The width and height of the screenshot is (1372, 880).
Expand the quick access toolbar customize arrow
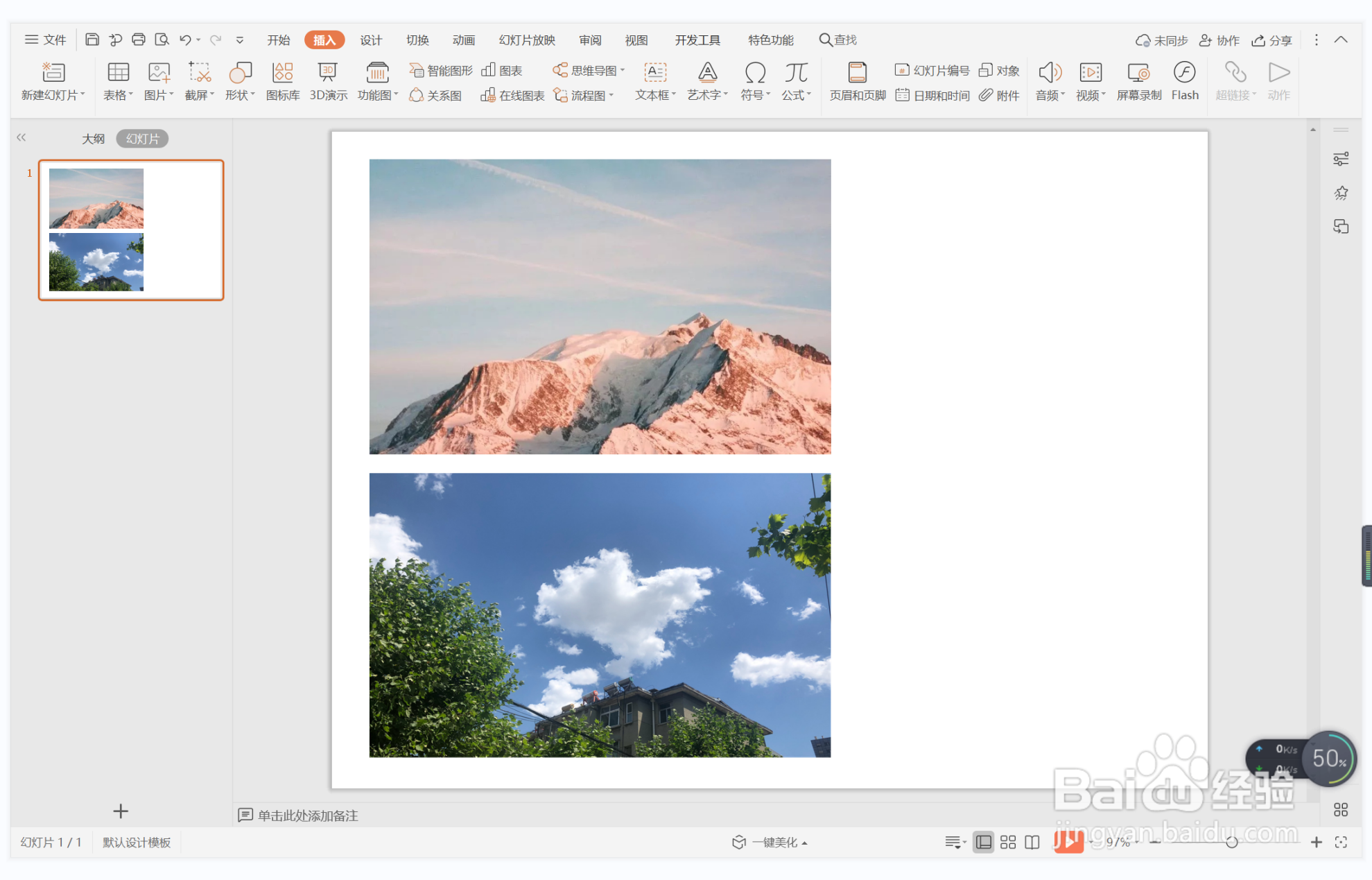tap(240, 40)
